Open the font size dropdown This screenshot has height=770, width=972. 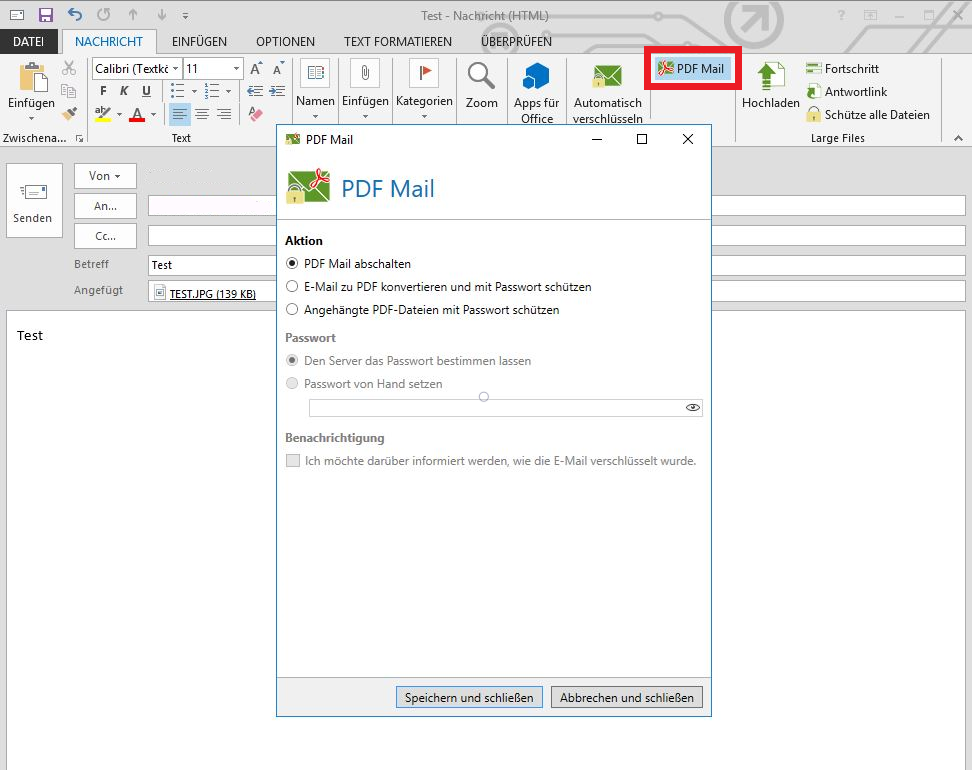[237, 69]
